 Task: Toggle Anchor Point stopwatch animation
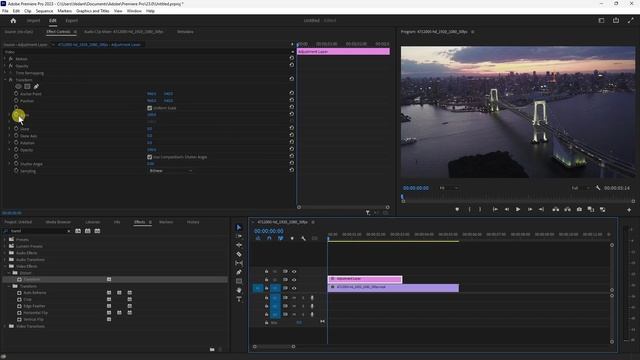[16, 93]
